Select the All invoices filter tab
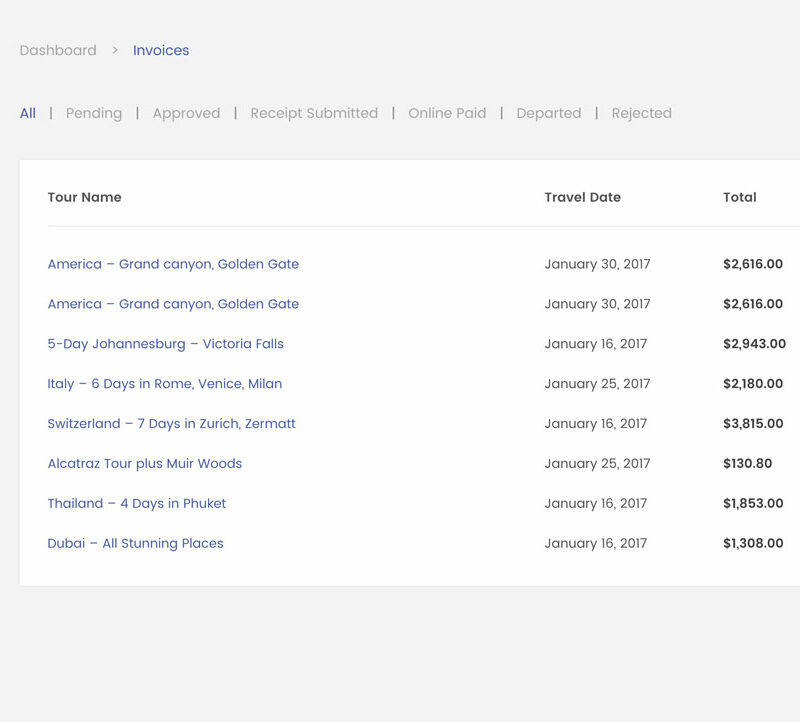Viewport: 800px width, 722px height. 28,113
